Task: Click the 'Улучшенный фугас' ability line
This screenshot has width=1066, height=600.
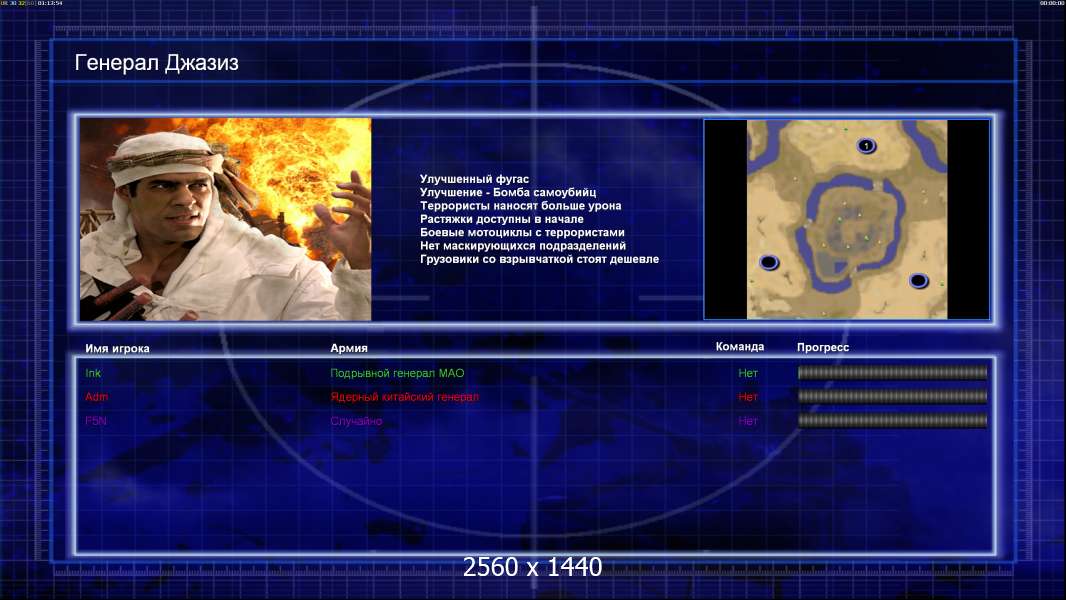Action: (x=474, y=179)
